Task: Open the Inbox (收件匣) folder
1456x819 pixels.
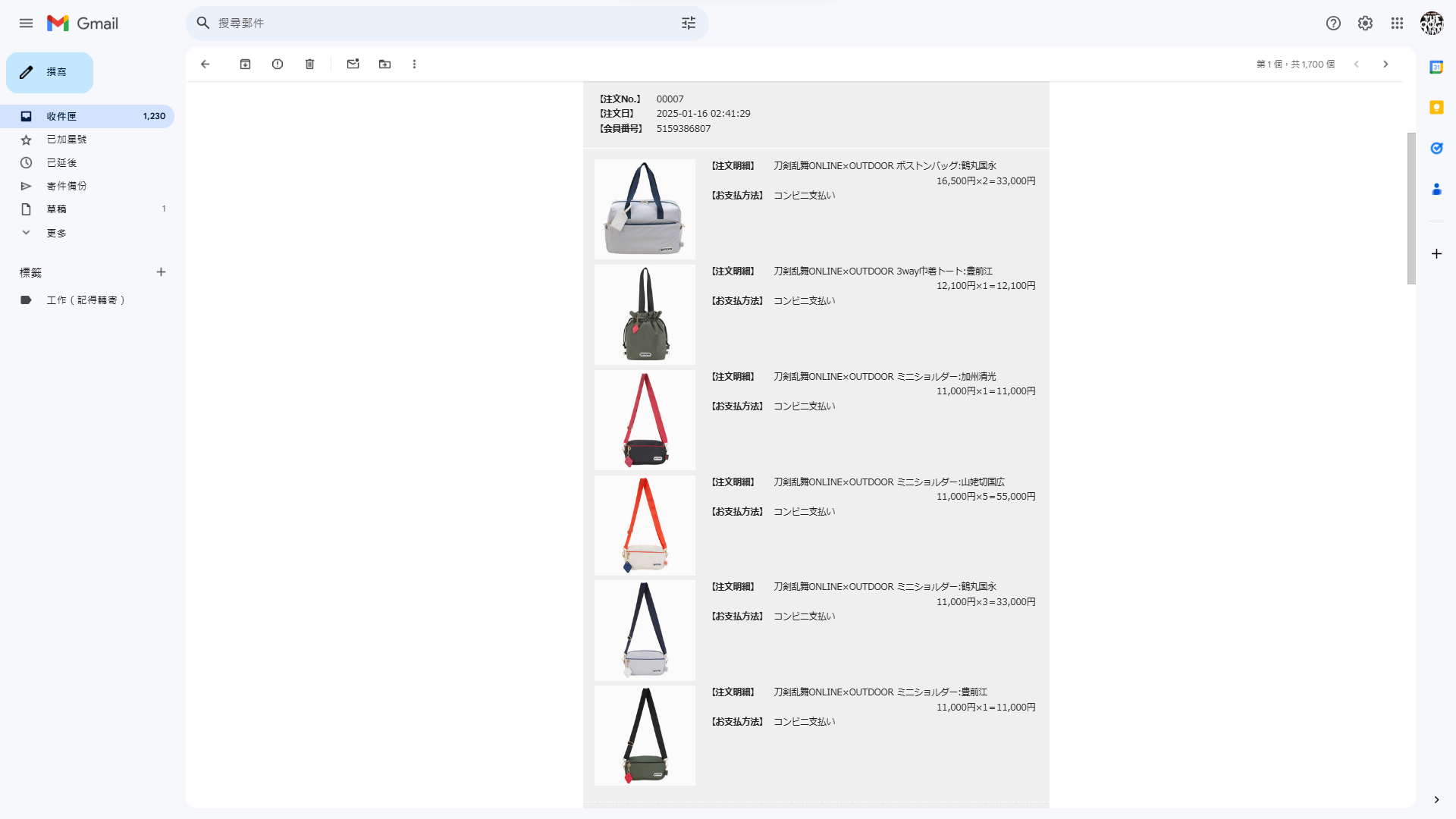Action: pos(87,116)
